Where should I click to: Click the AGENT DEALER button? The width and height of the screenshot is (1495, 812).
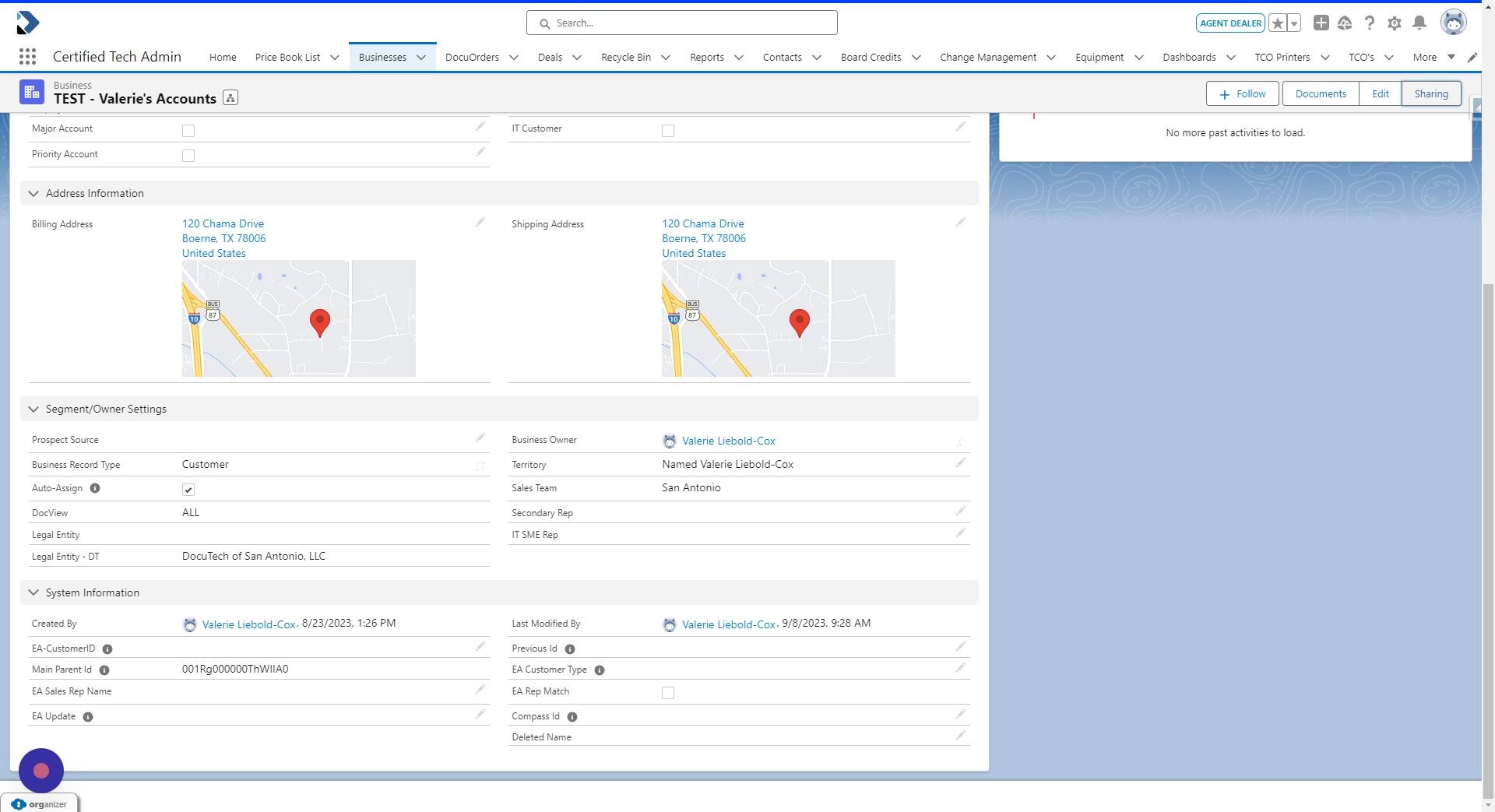[x=1230, y=23]
